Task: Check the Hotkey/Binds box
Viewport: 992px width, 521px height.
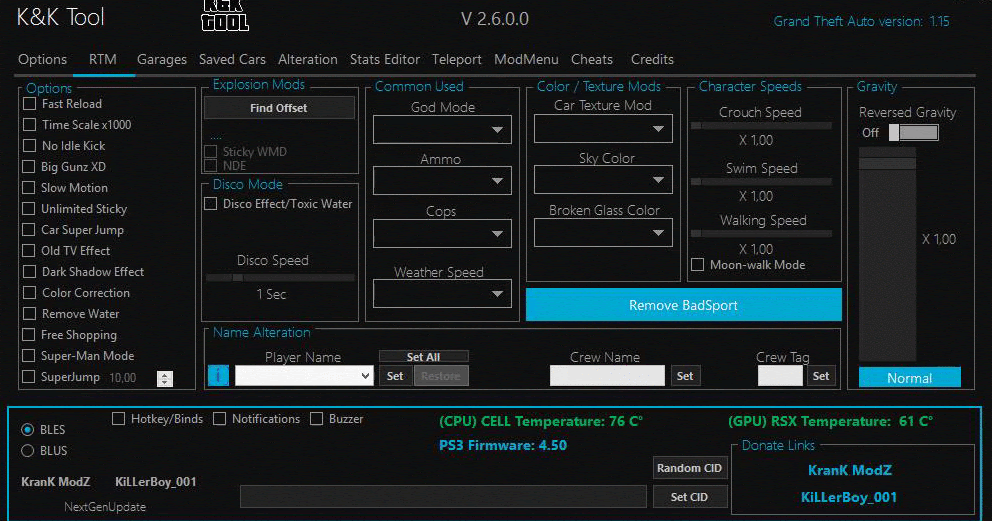Action: coord(118,419)
